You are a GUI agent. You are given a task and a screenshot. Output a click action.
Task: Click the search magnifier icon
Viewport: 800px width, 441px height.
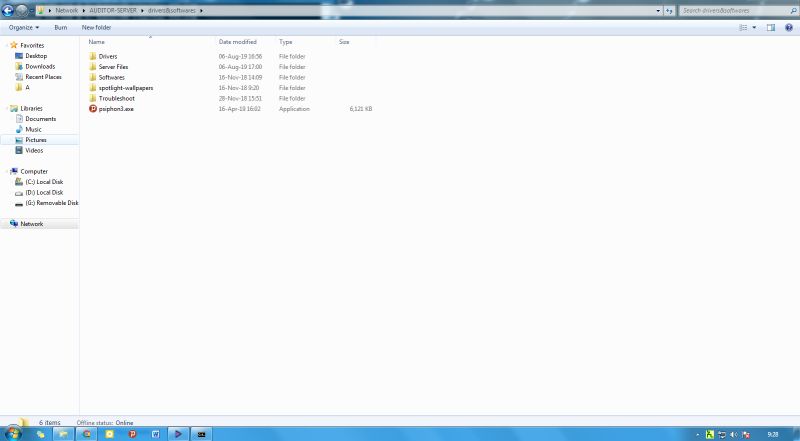tap(793, 10)
